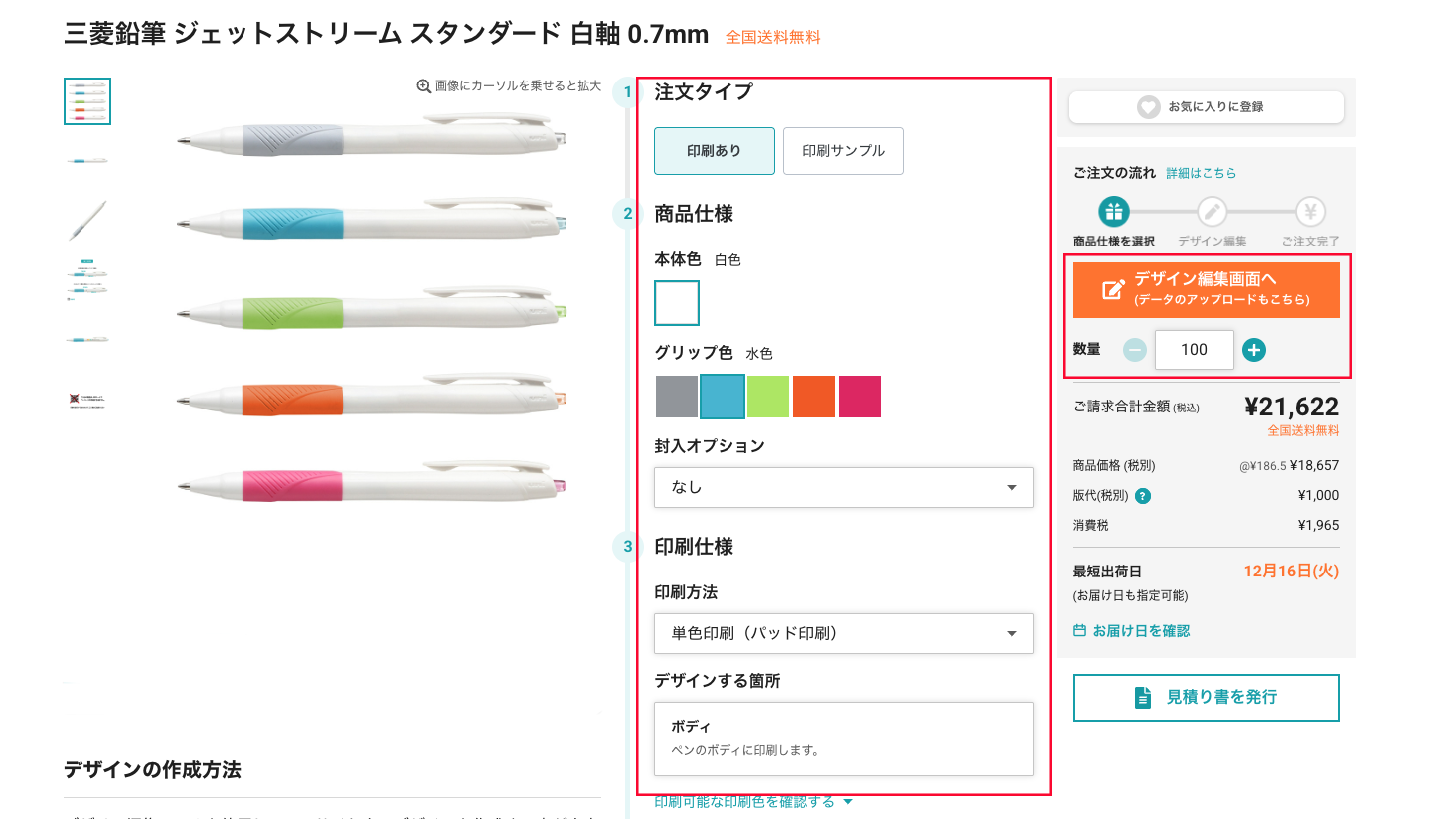Choose the white body color swatch
Viewport: 1456px width, 819px height.
[677, 303]
